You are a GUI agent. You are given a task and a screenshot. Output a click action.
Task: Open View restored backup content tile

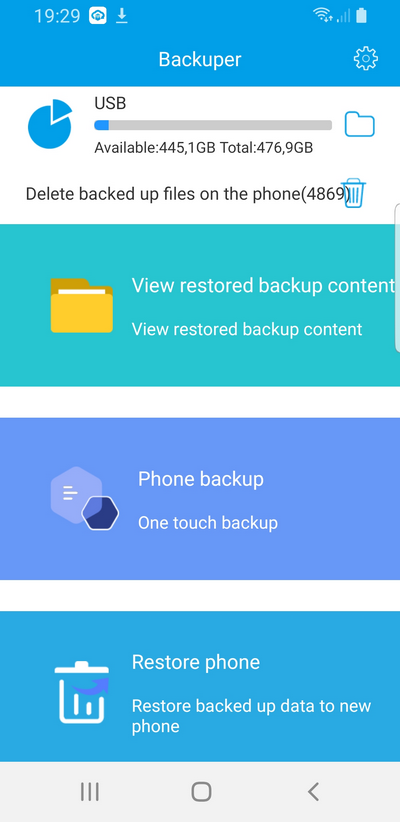[200, 306]
